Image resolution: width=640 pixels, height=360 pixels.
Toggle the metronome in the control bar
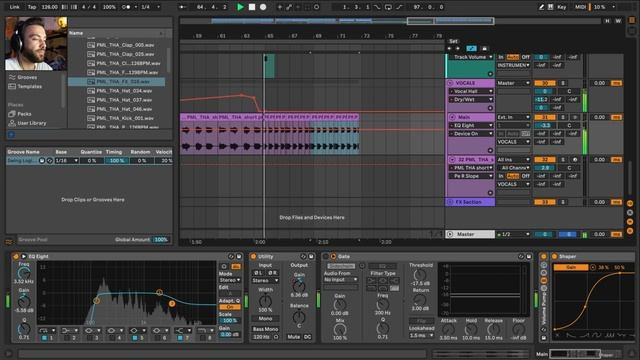[x=127, y=7]
